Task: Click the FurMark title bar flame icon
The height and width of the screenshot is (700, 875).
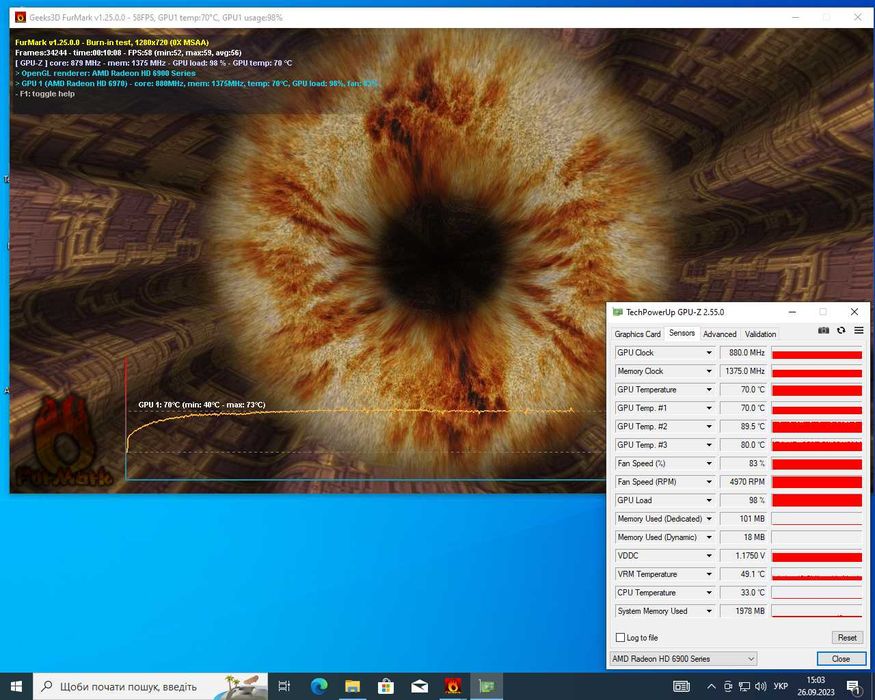Action: pyautogui.click(x=20, y=17)
